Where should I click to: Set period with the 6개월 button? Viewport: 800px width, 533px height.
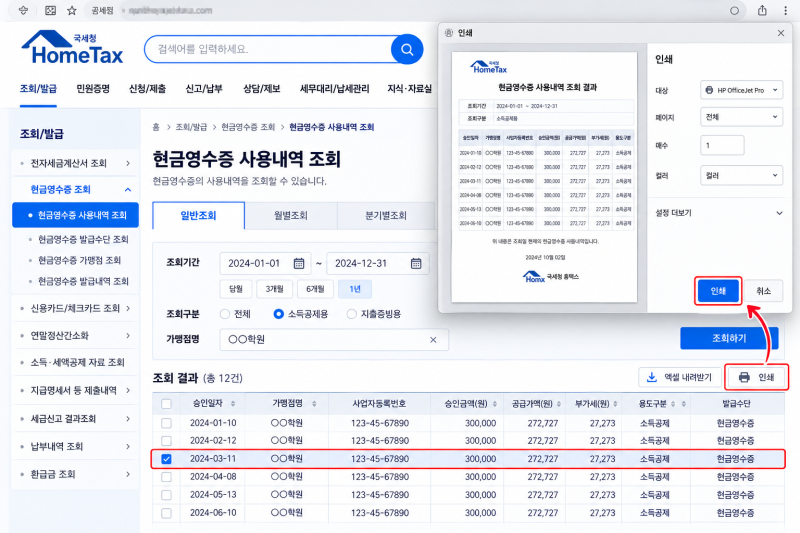(x=315, y=289)
